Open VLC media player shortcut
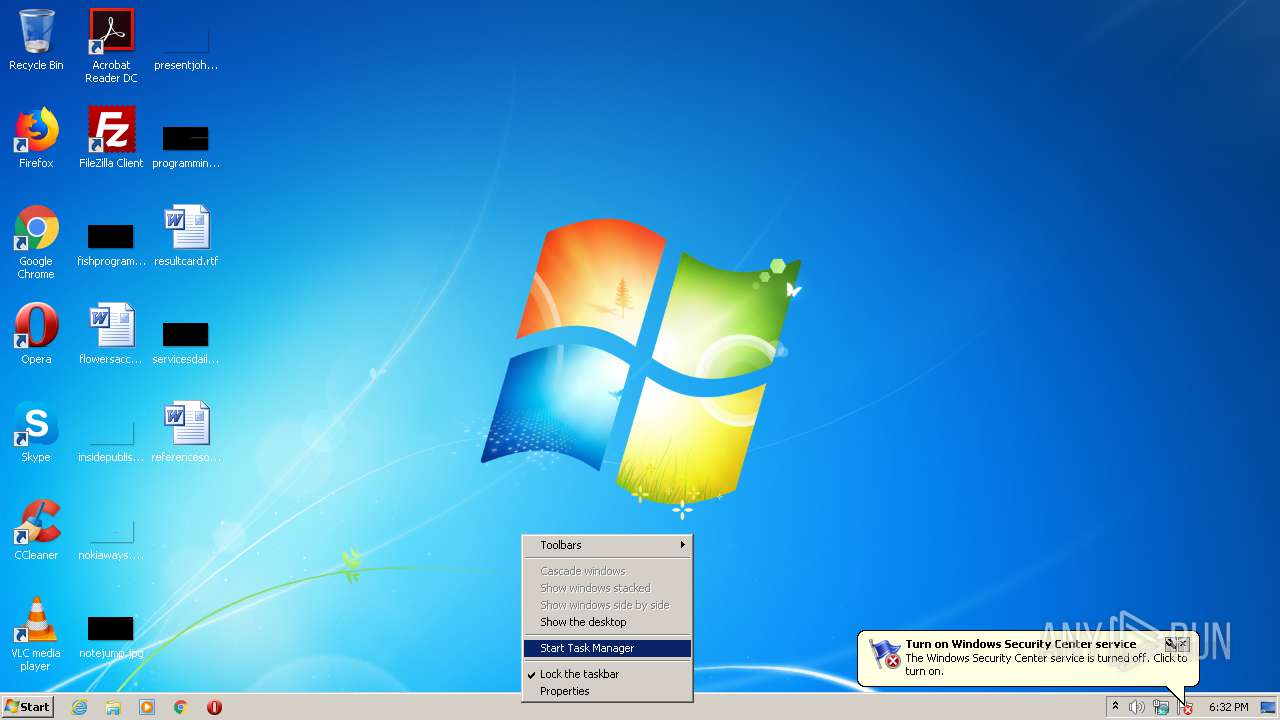1280x720 pixels. (36, 634)
